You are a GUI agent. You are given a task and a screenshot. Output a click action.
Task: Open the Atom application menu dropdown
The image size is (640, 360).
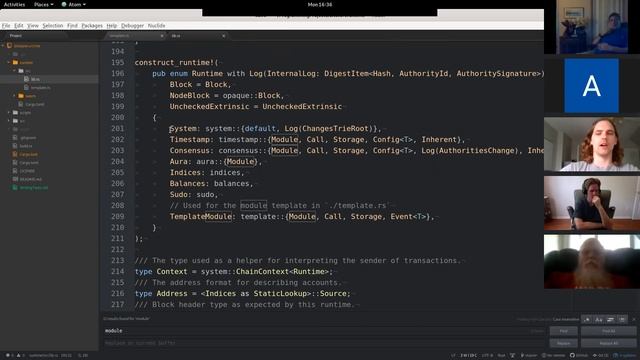point(73,4)
